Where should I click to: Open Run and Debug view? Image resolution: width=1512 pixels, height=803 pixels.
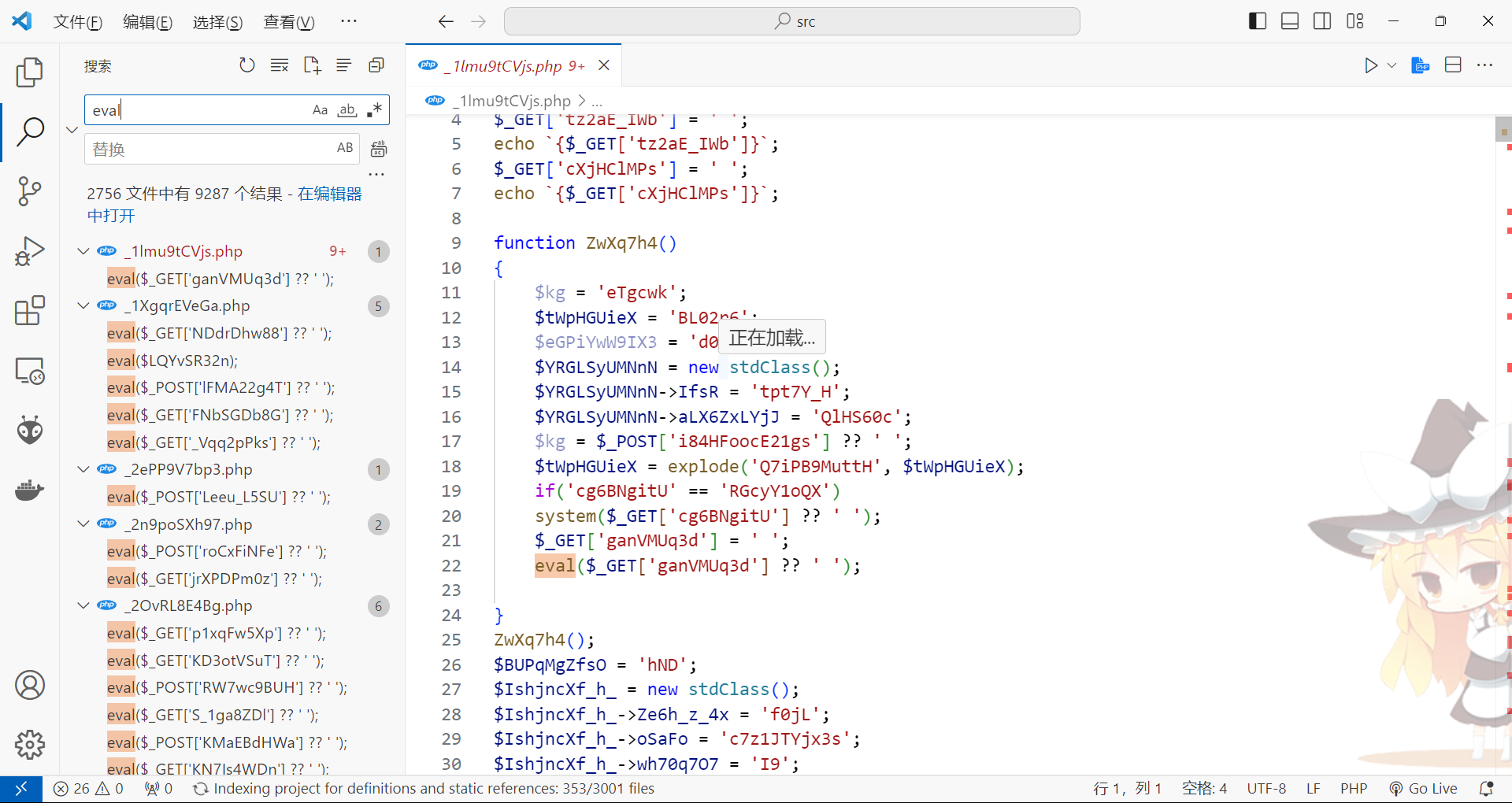pos(30,251)
